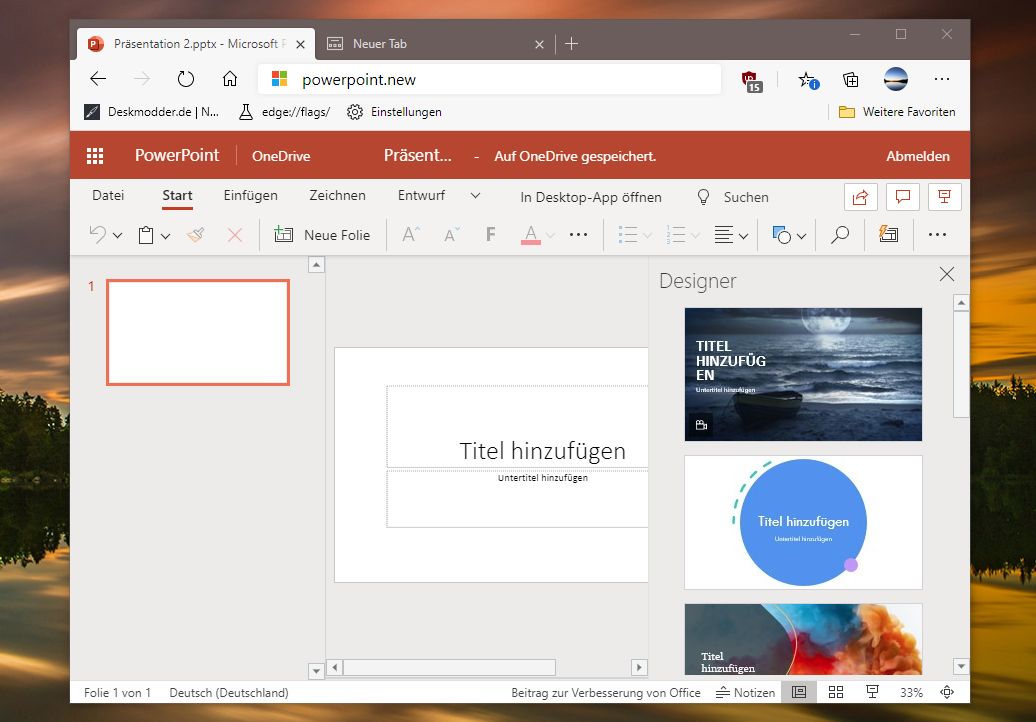The image size is (1036, 722).
Task: Click the Suchen search box
Action: pos(733,197)
